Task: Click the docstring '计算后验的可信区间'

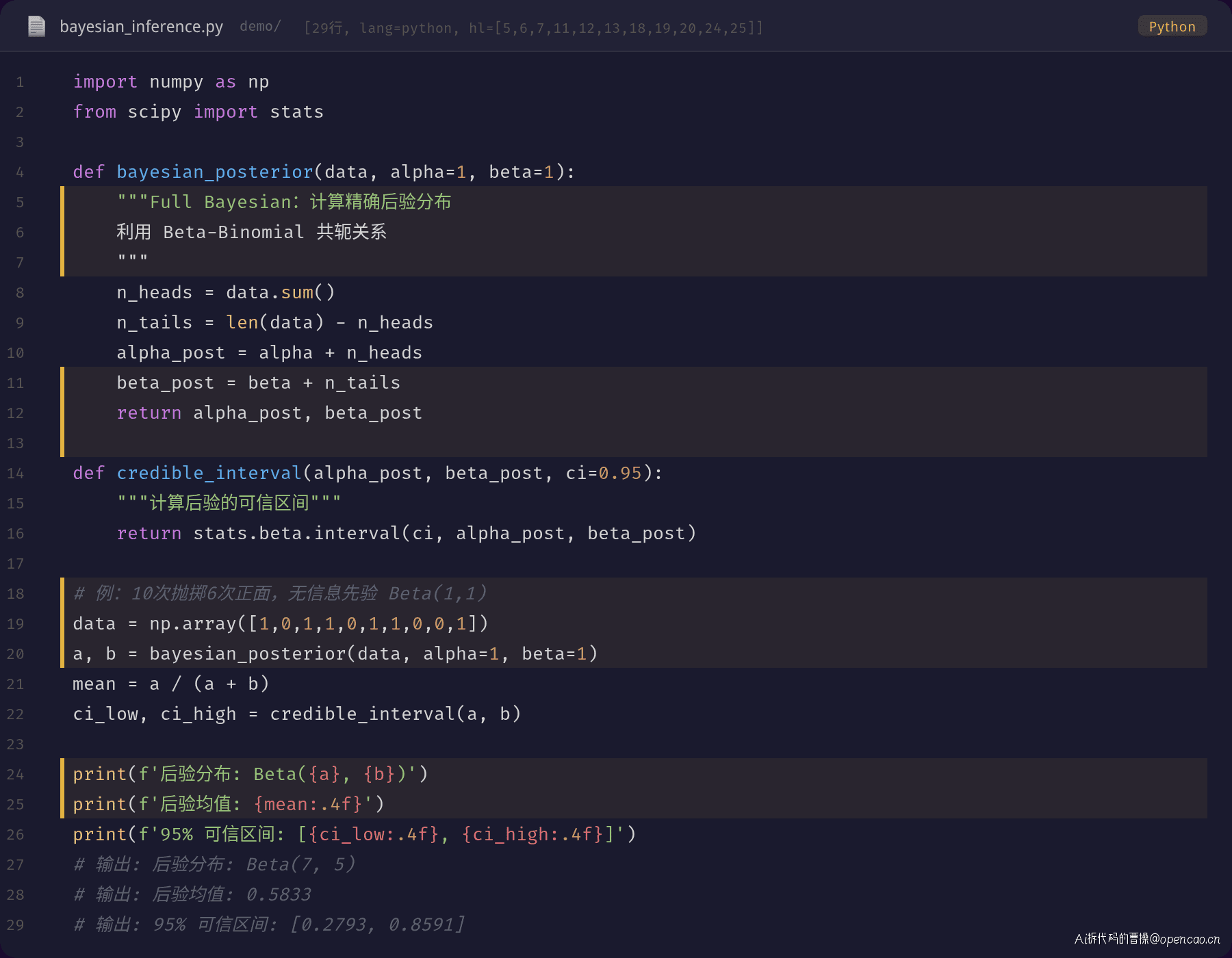Action: click(x=229, y=504)
